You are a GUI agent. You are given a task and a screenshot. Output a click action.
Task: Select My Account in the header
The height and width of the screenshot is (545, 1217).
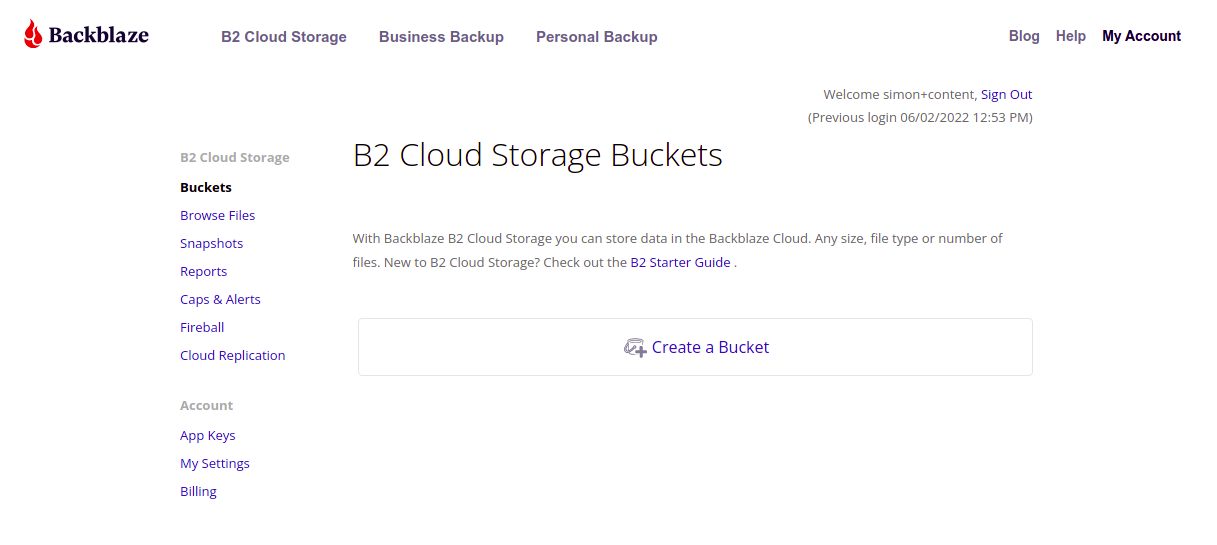1142,36
